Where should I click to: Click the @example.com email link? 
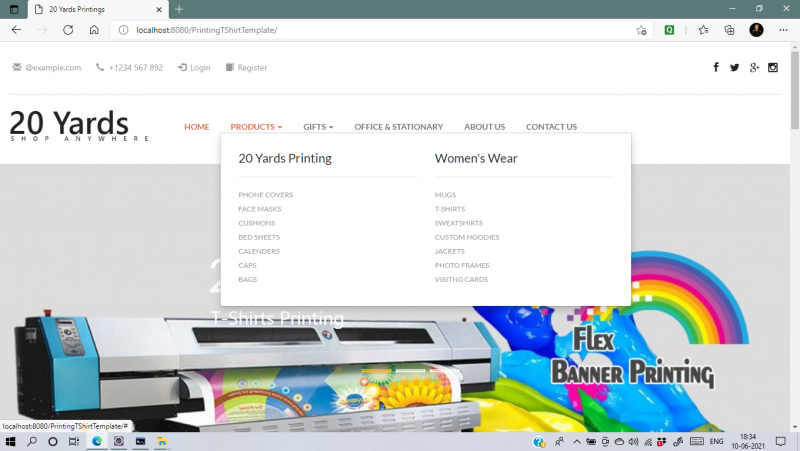click(x=53, y=67)
